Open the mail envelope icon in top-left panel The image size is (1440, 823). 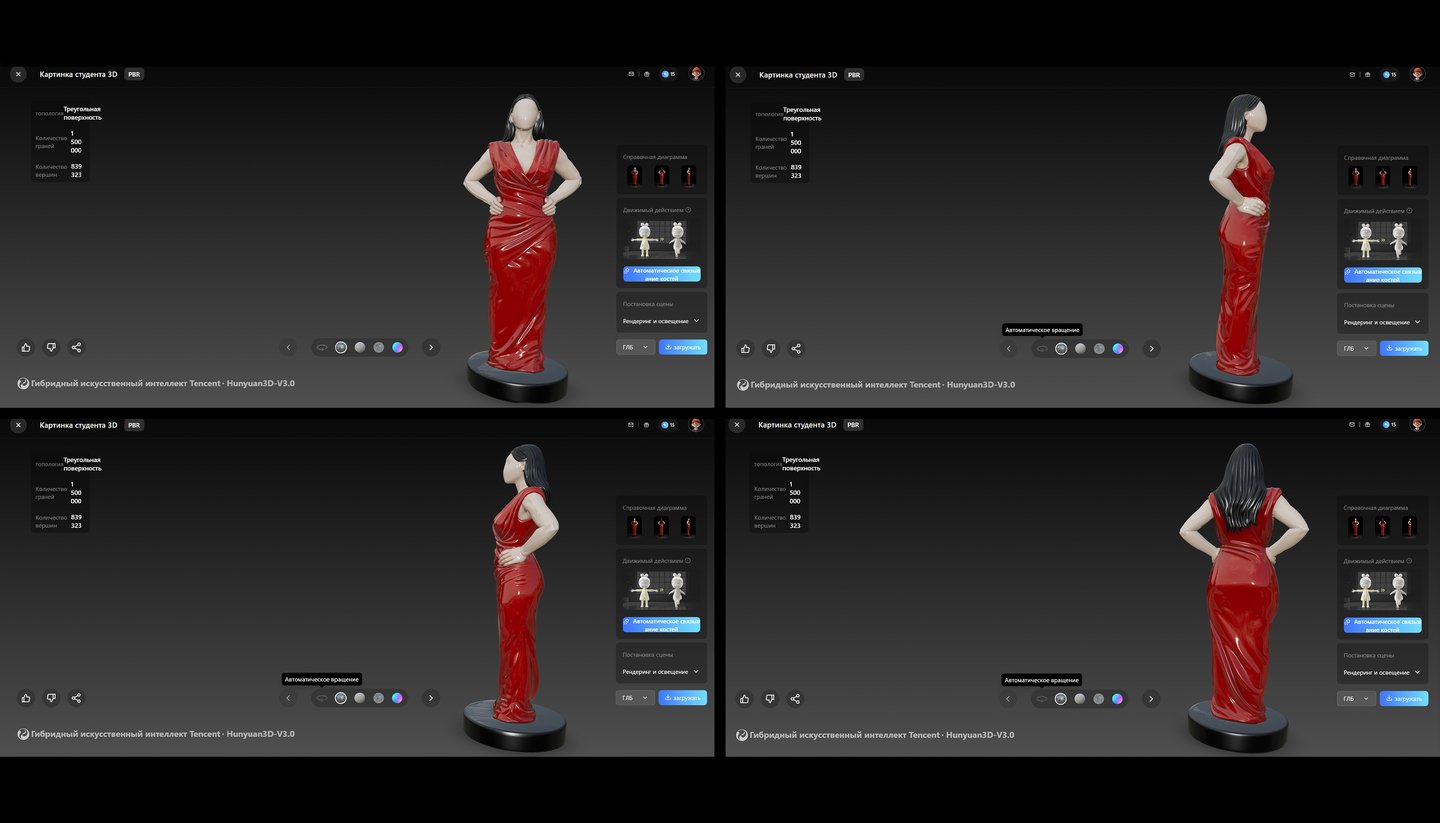(631, 74)
